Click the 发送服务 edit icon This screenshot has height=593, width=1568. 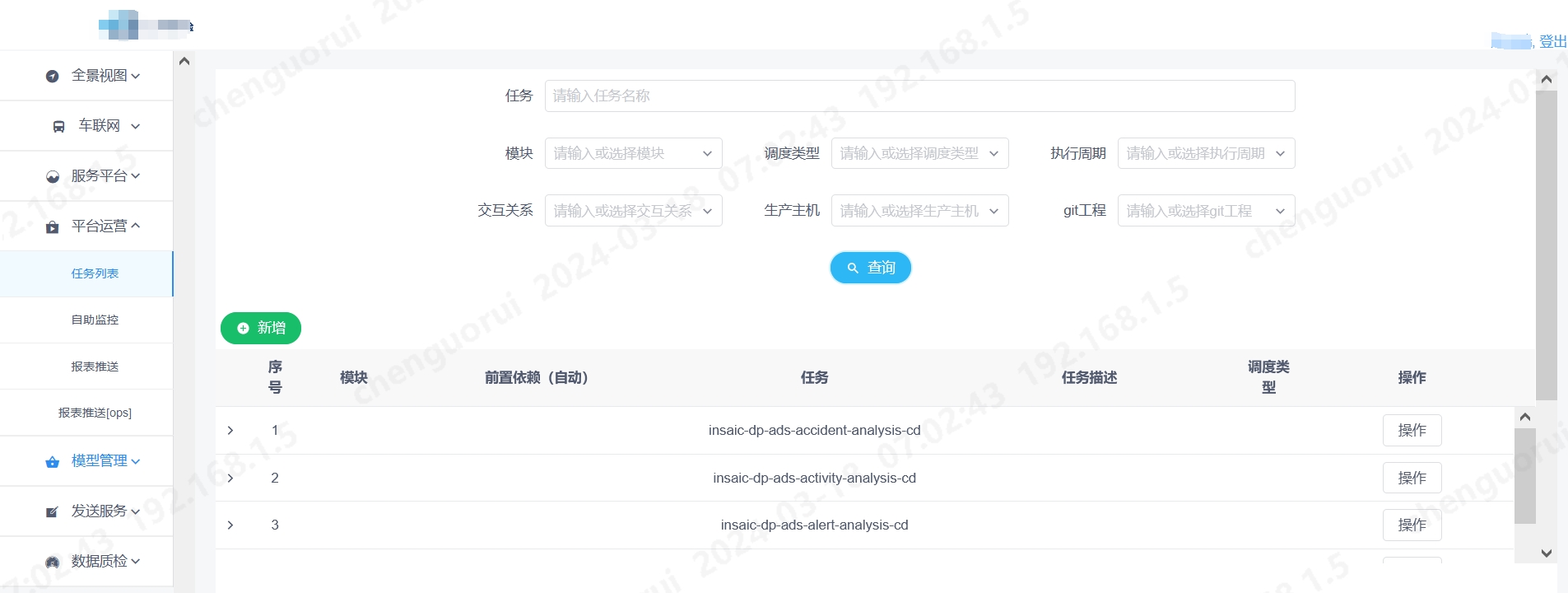tap(53, 512)
